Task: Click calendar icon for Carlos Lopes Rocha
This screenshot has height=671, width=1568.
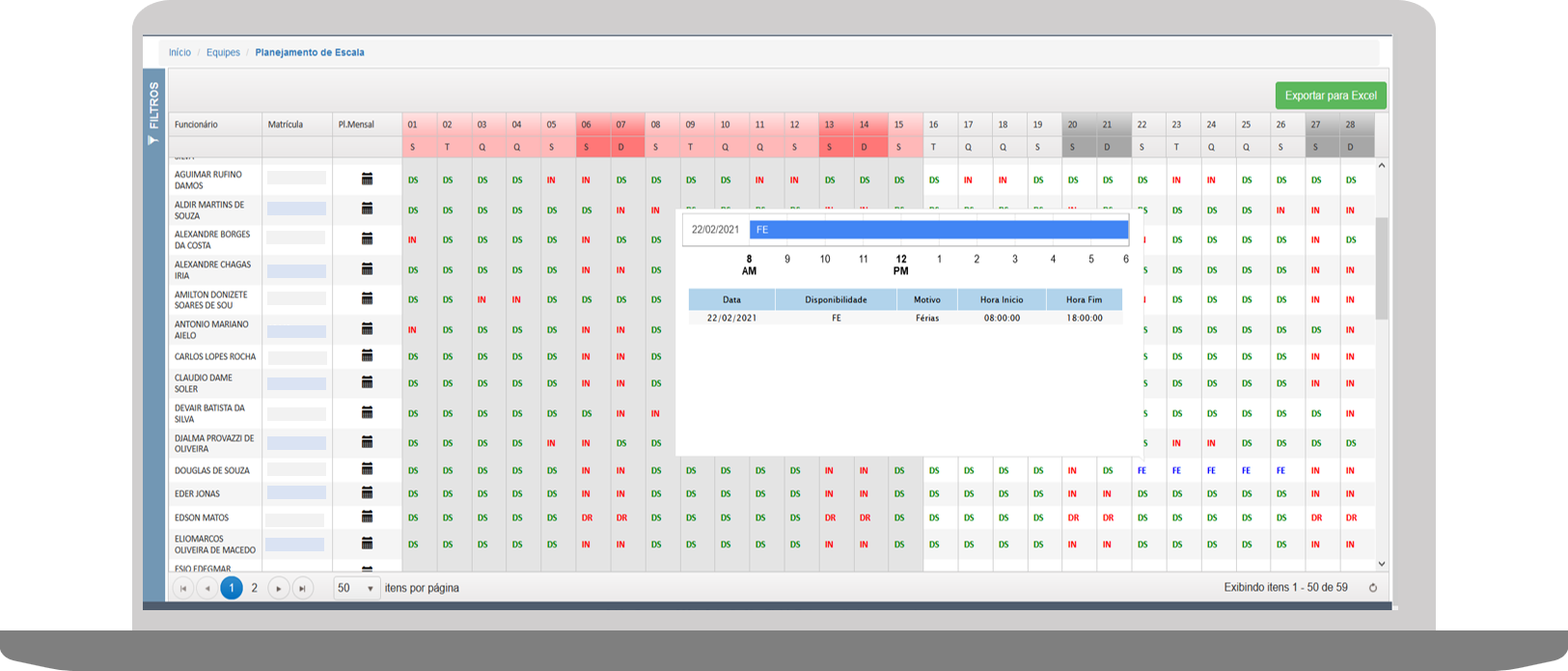Action: (367, 356)
